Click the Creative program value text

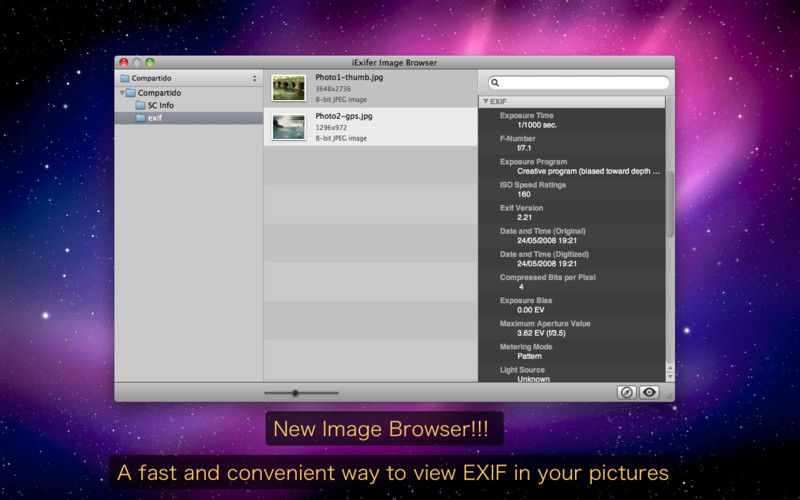[x=588, y=171]
